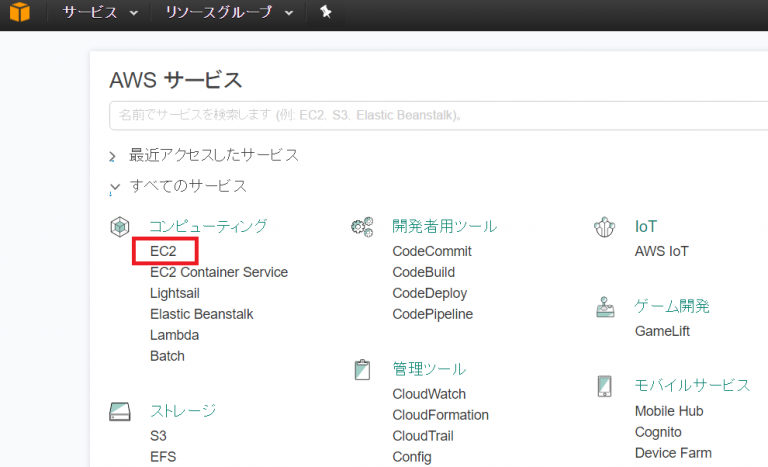Click the ストレージ category heading
The image size is (768, 467).
click(x=183, y=411)
